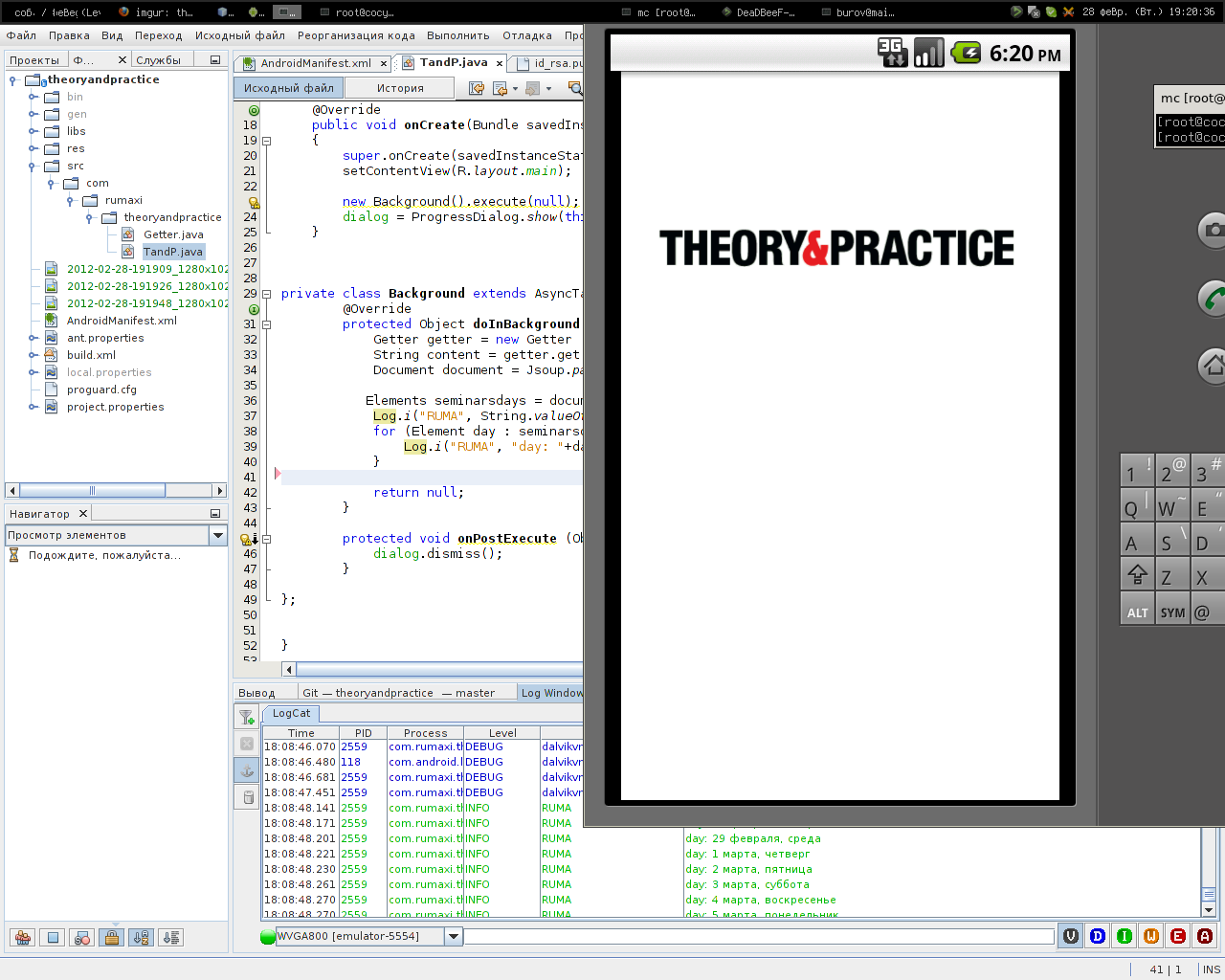Click the Projects panel horizontal scrollbar
This screenshot has height=980, width=1225.
93,490
